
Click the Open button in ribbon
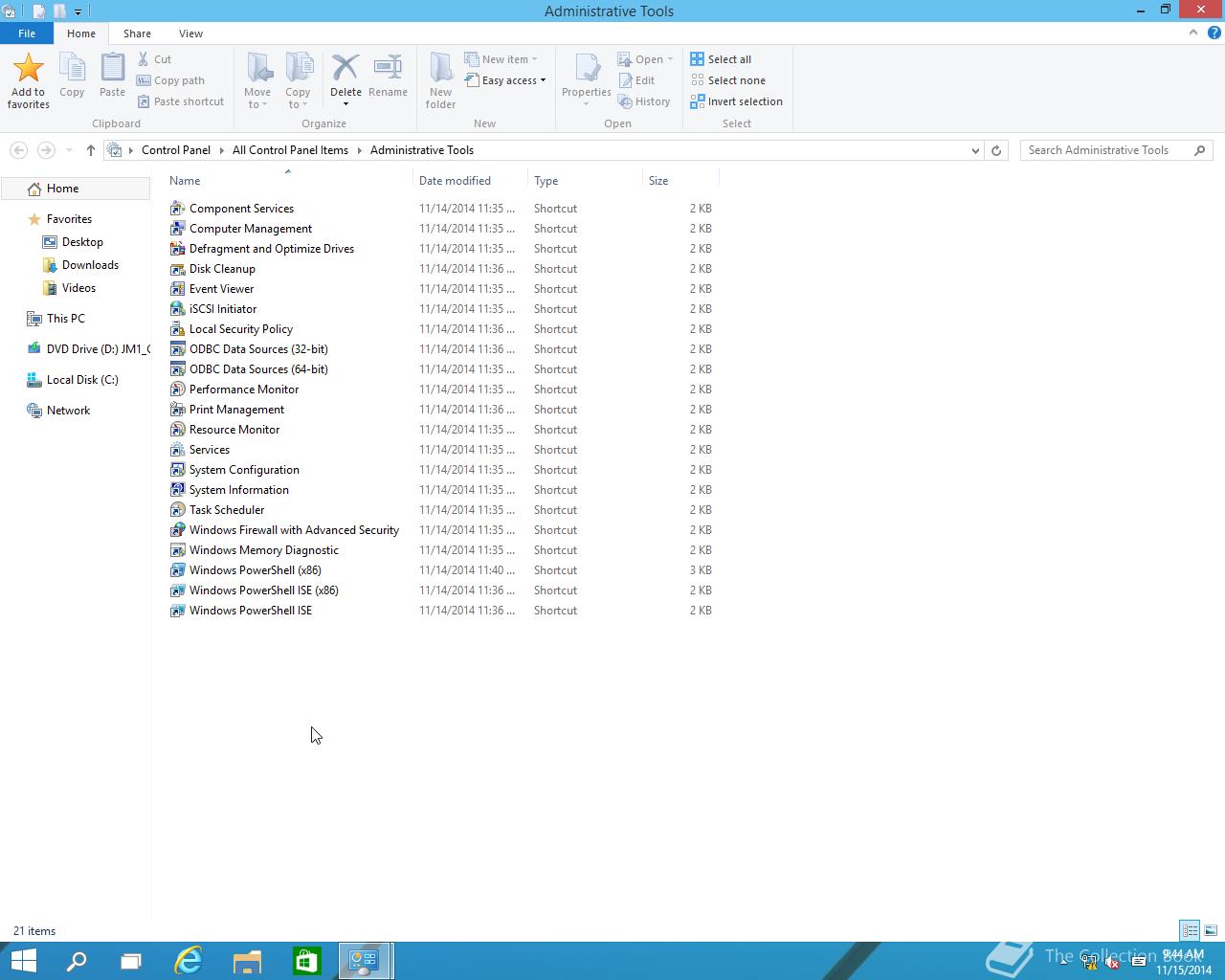[645, 59]
